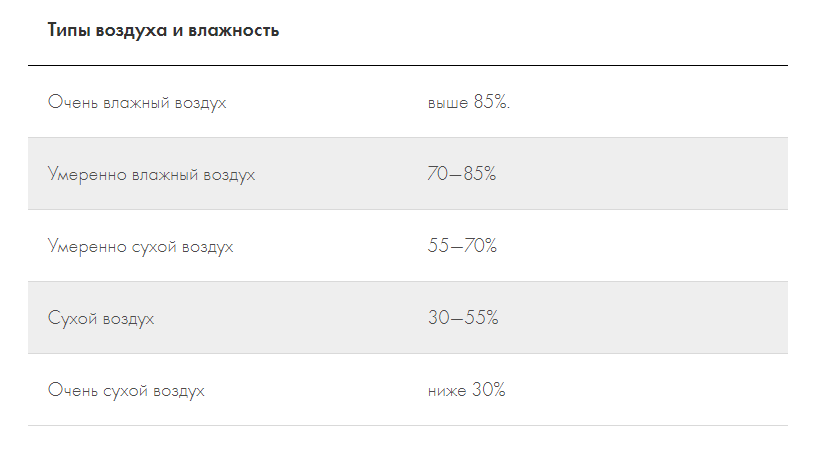This screenshot has width=817, height=451.
Task: Click the "Умеренно влажный воздух" label
Action: (x=151, y=175)
